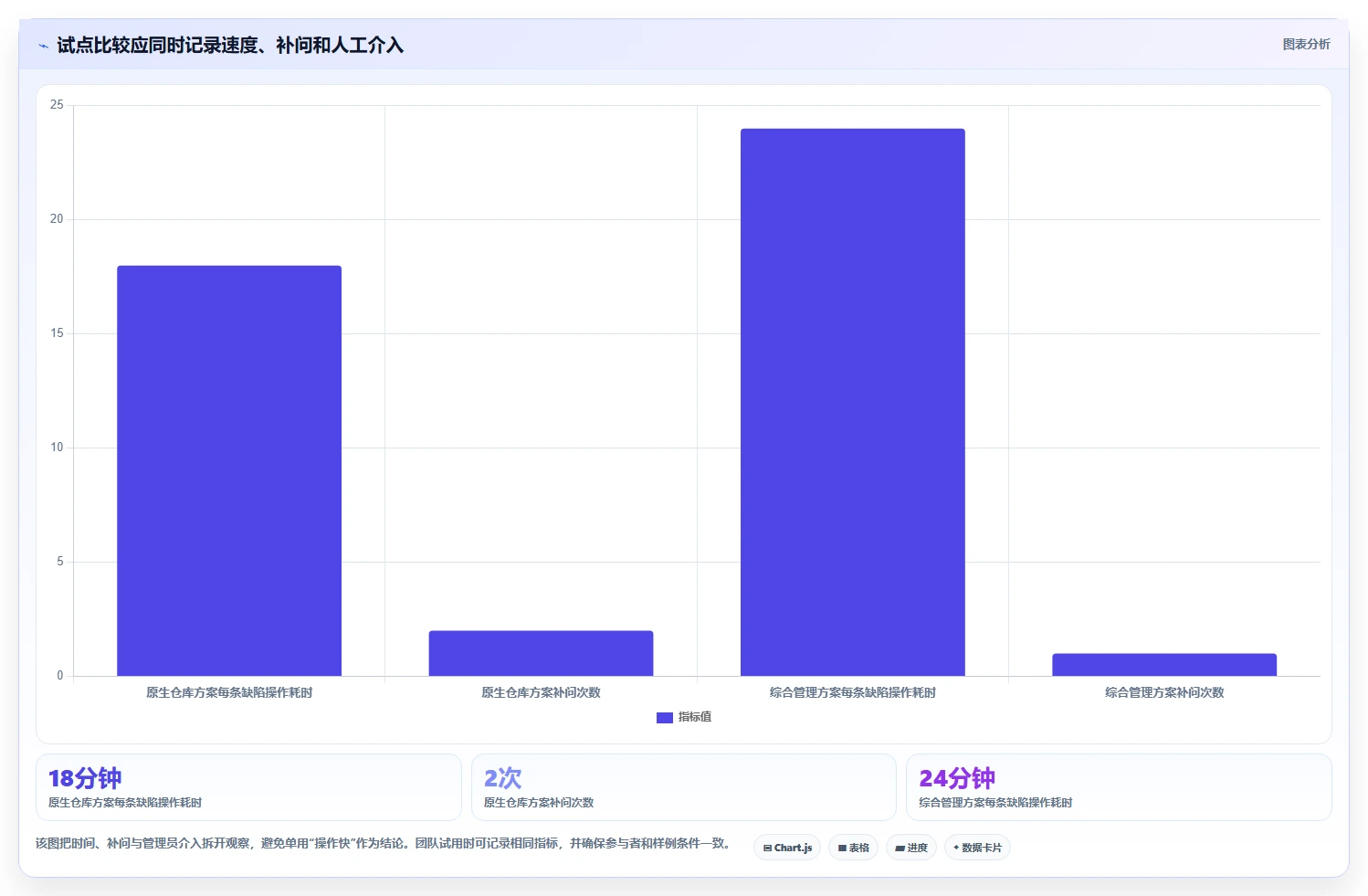Click the 表格 tag chip
Screen dimensions: 1368x896
pyautogui.click(x=854, y=848)
